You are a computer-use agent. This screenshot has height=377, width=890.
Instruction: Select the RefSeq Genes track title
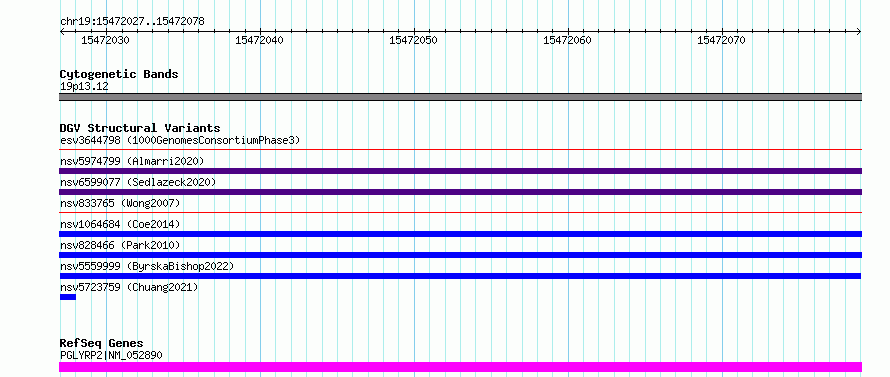[101, 343]
